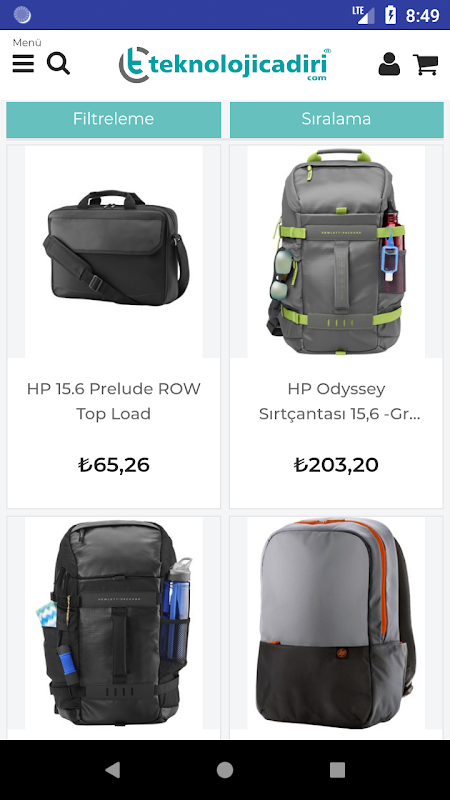The width and height of the screenshot is (450, 800).
Task: Open the shopping cart icon
Action: click(426, 65)
